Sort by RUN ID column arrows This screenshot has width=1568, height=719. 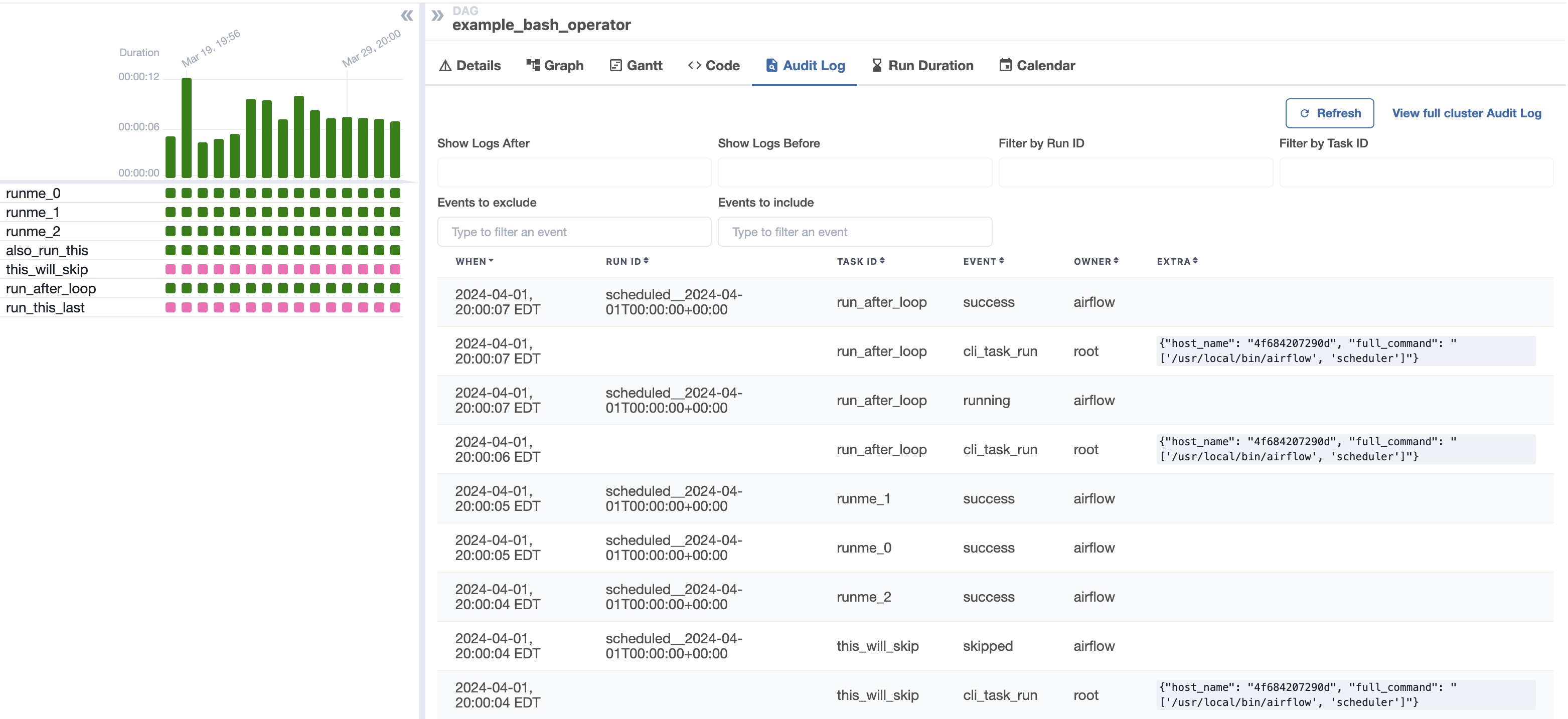(646, 261)
